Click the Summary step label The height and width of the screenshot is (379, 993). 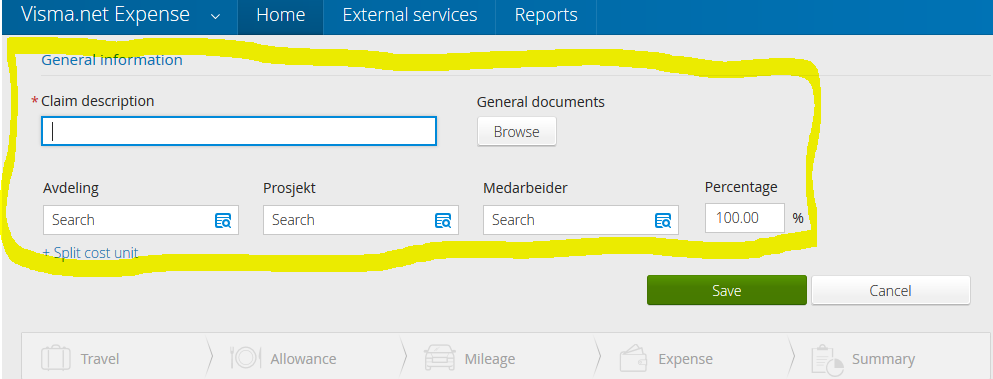click(x=883, y=359)
